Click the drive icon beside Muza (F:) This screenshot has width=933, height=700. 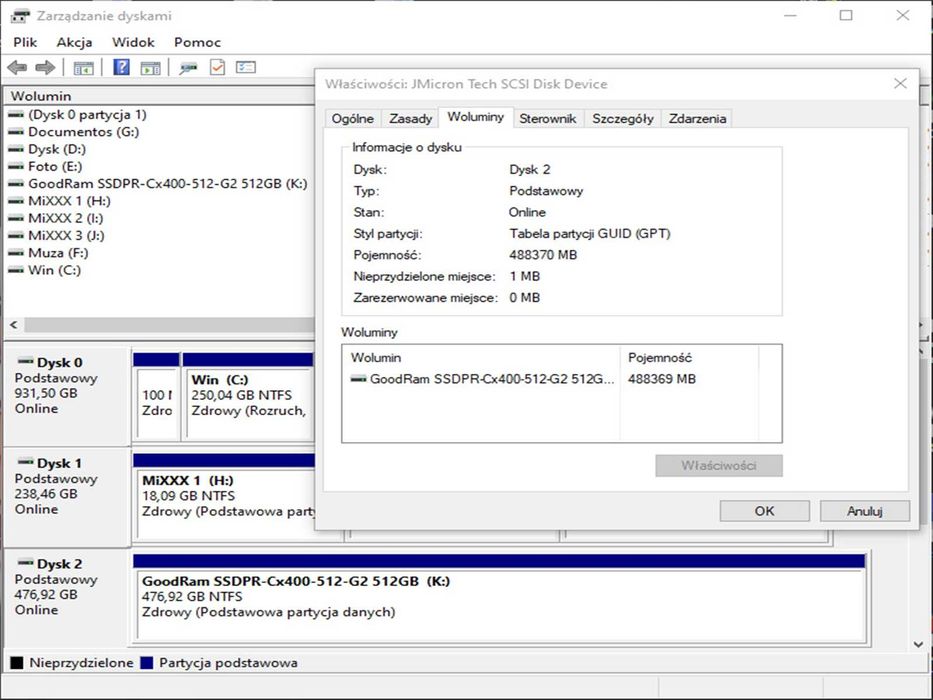[x=16, y=252]
